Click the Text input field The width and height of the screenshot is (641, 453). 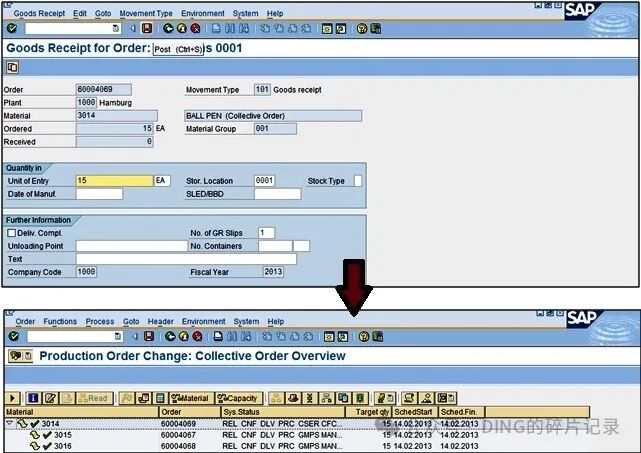186,259
